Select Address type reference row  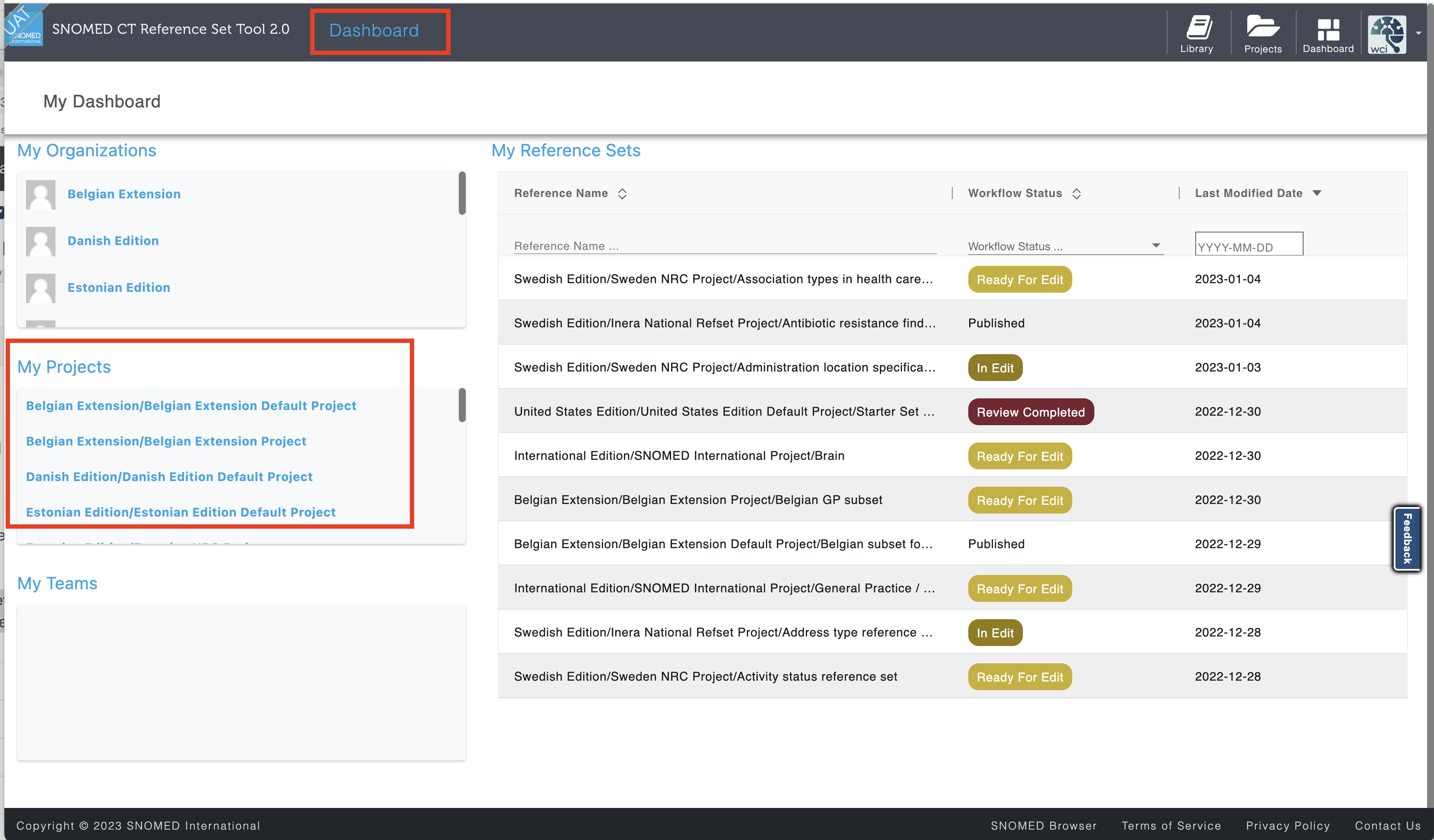coord(953,632)
